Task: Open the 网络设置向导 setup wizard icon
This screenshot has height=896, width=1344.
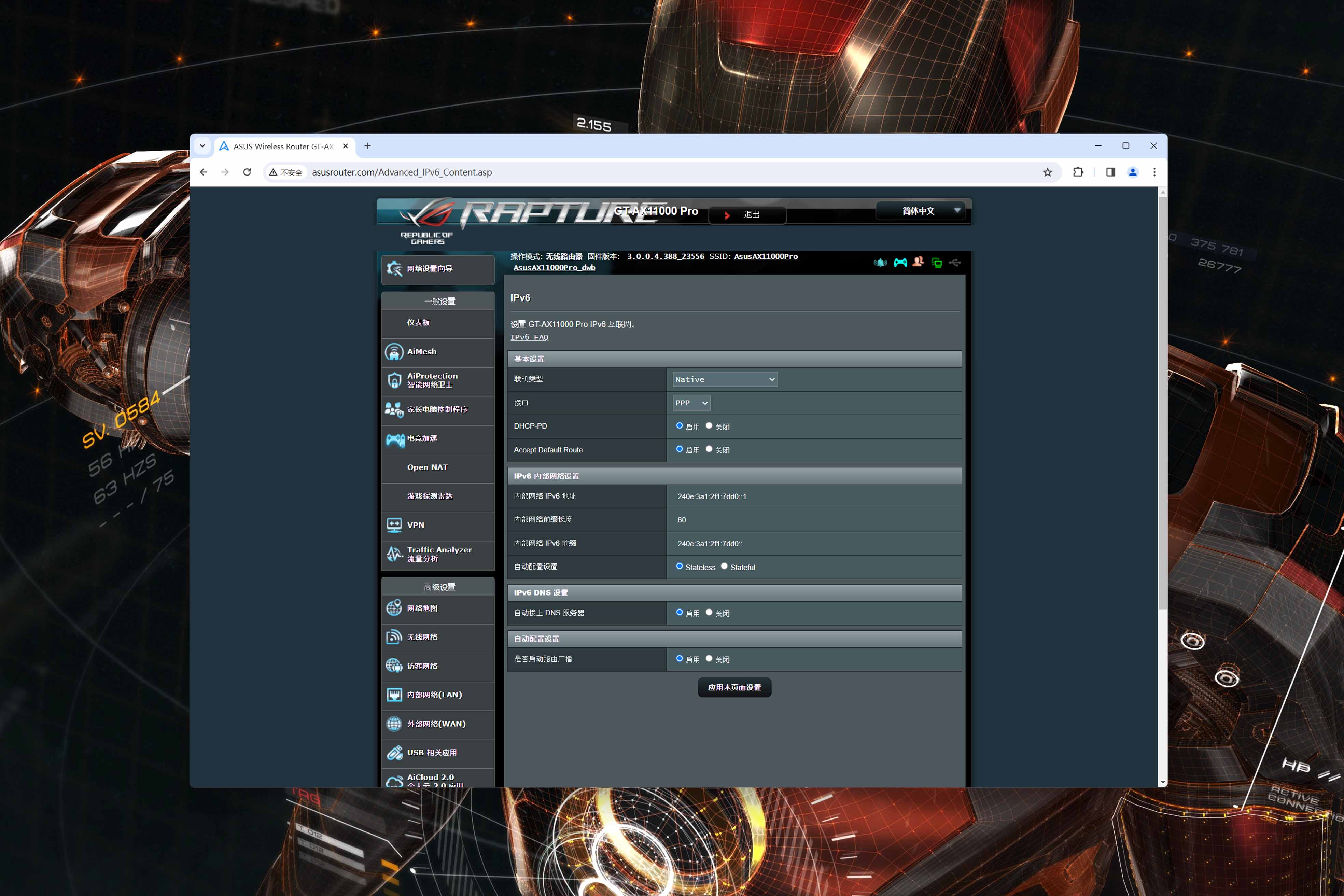Action: point(394,269)
